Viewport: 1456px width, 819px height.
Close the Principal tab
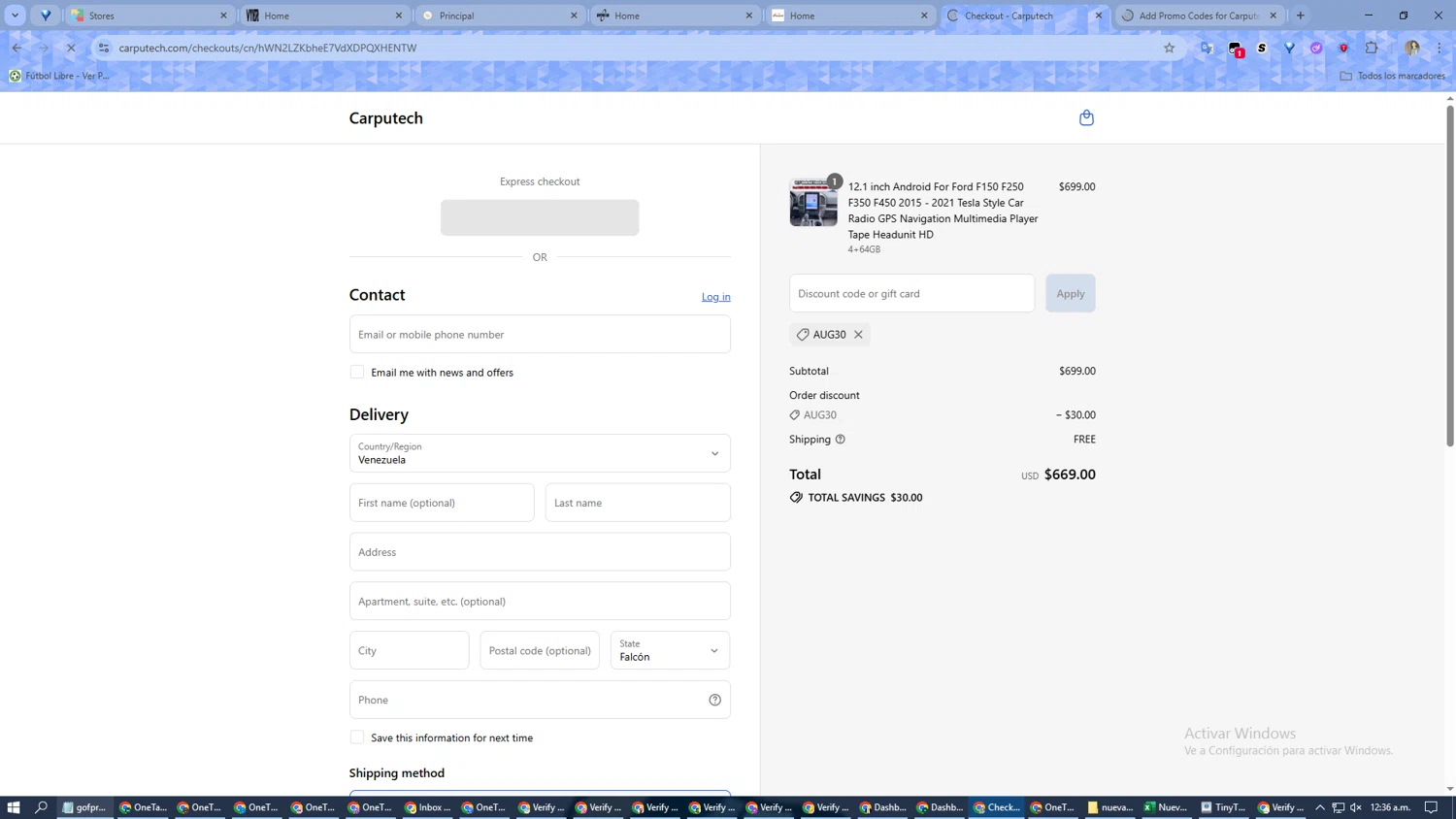click(x=574, y=16)
